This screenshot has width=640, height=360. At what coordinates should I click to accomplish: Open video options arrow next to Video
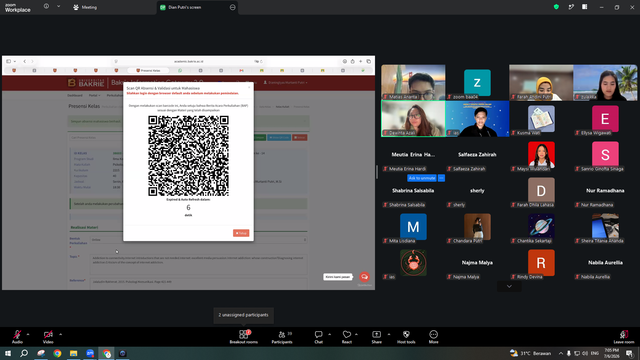tap(60, 334)
